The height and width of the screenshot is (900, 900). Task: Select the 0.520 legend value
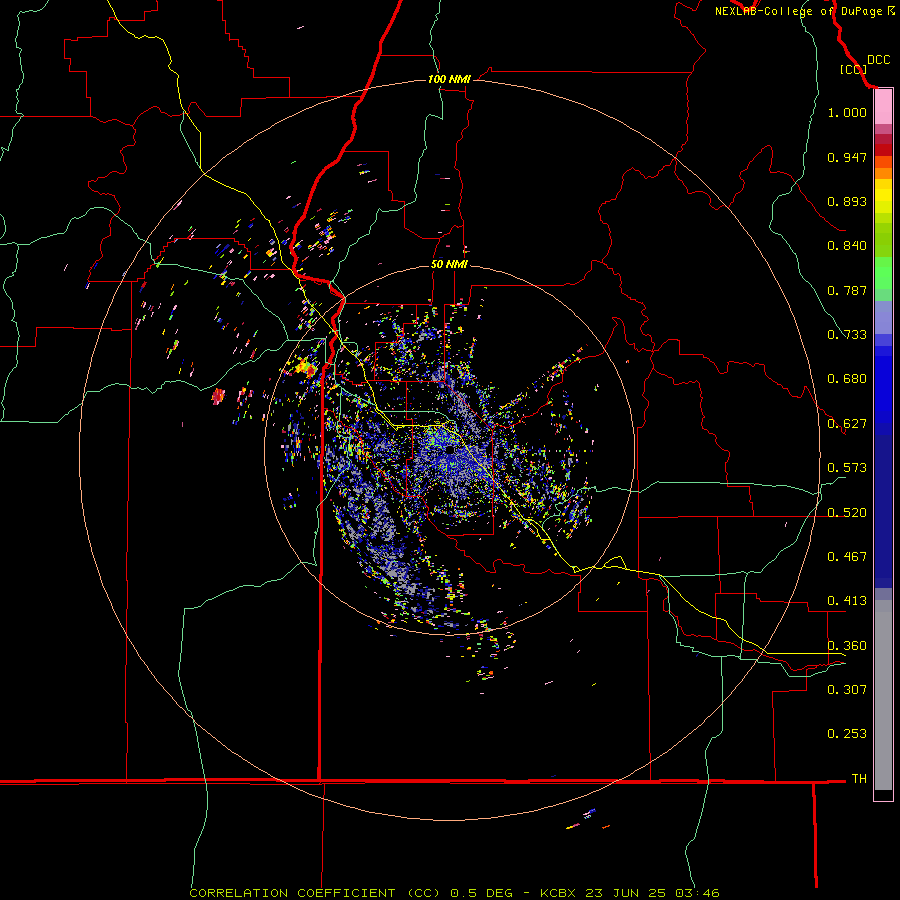click(x=847, y=513)
